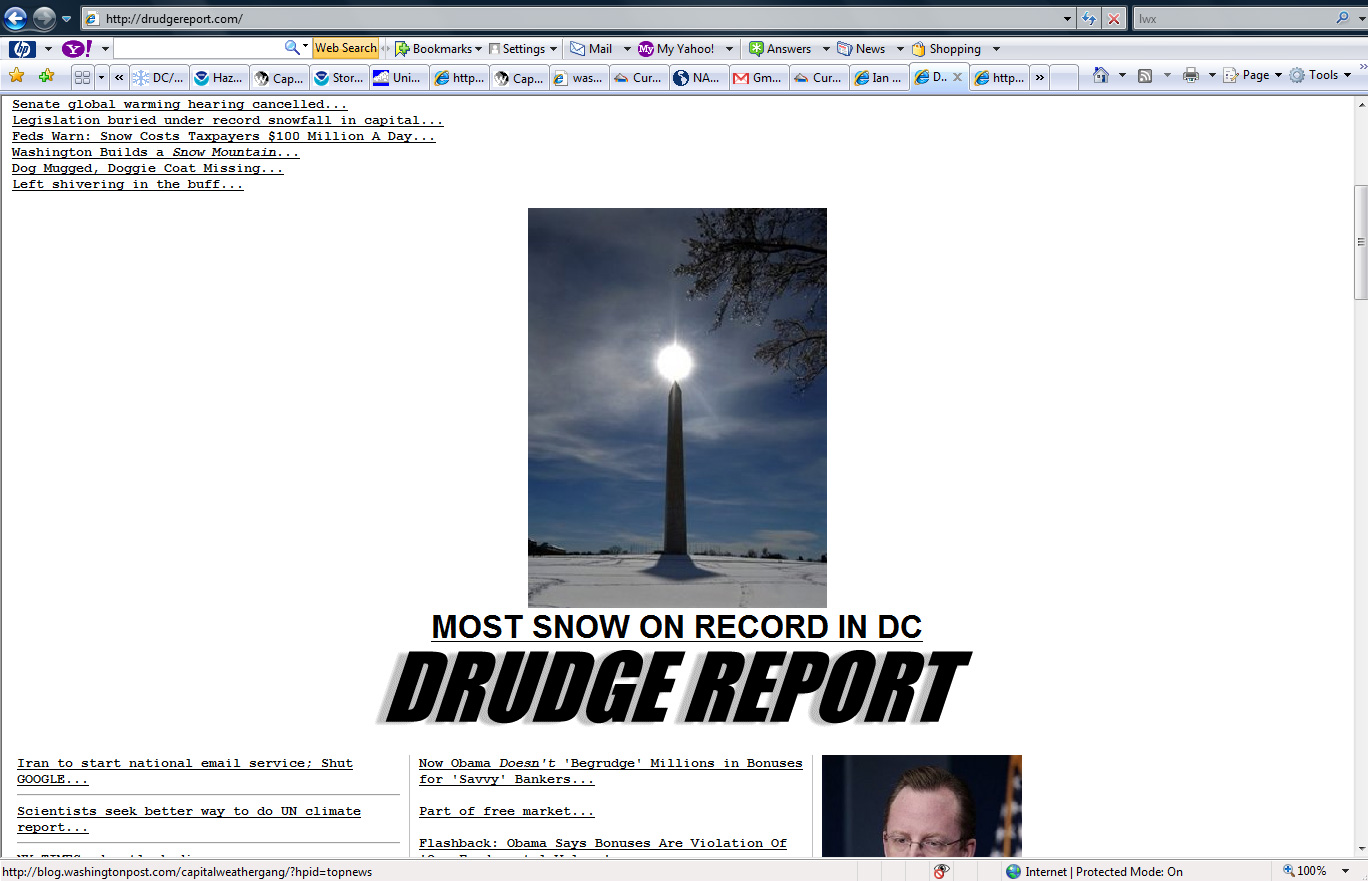The image size is (1368, 882).
Task: Open the tab list dropdown arrow
Action: (101, 77)
